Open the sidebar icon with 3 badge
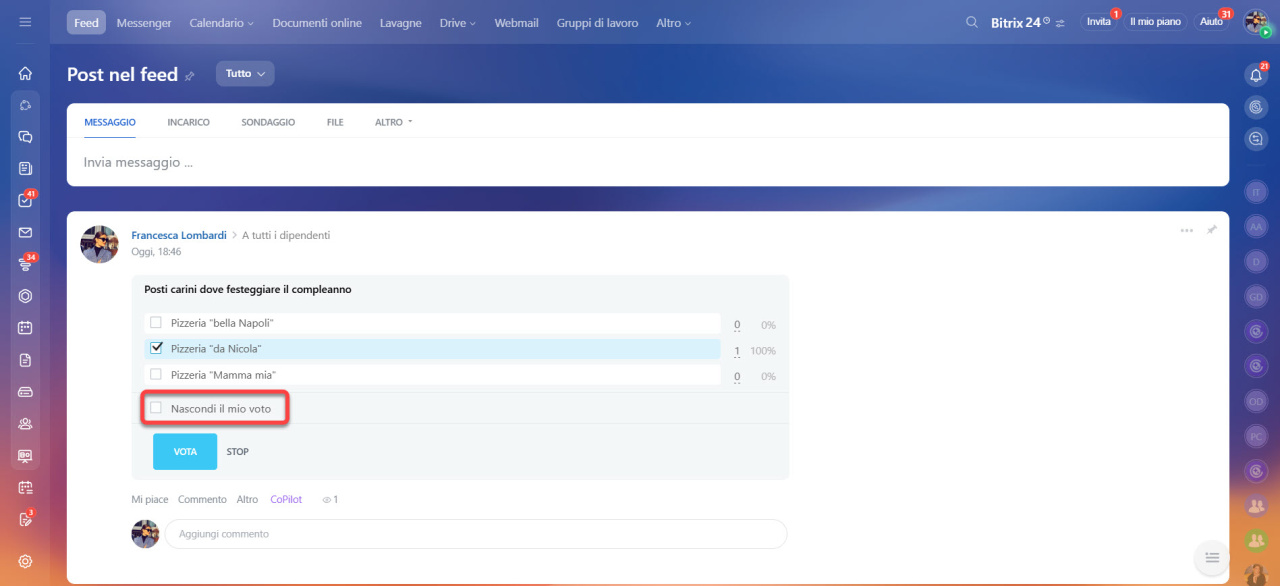This screenshot has height=586, width=1280. tap(25, 519)
